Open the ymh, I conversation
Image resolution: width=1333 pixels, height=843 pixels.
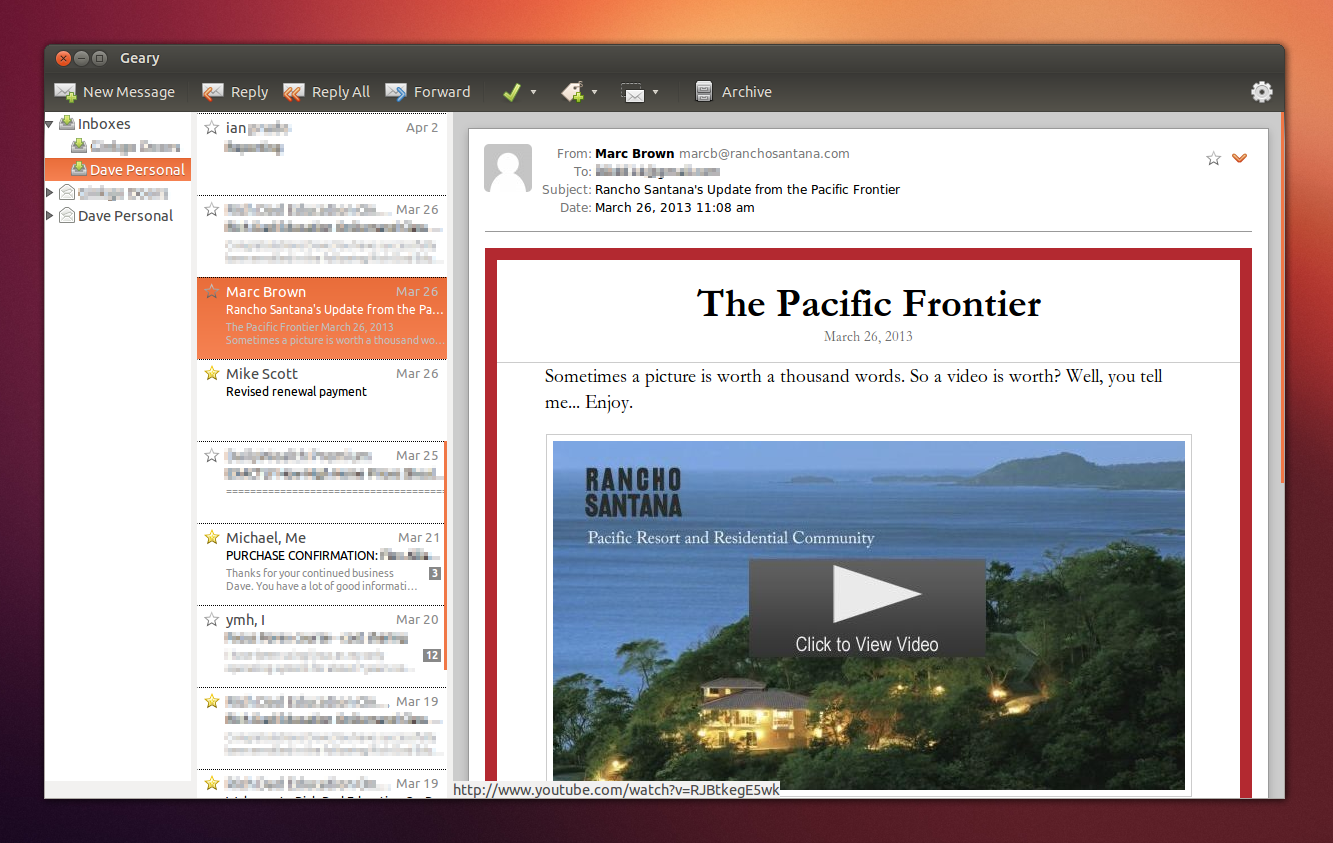pyautogui.click(x=322, y=646)
